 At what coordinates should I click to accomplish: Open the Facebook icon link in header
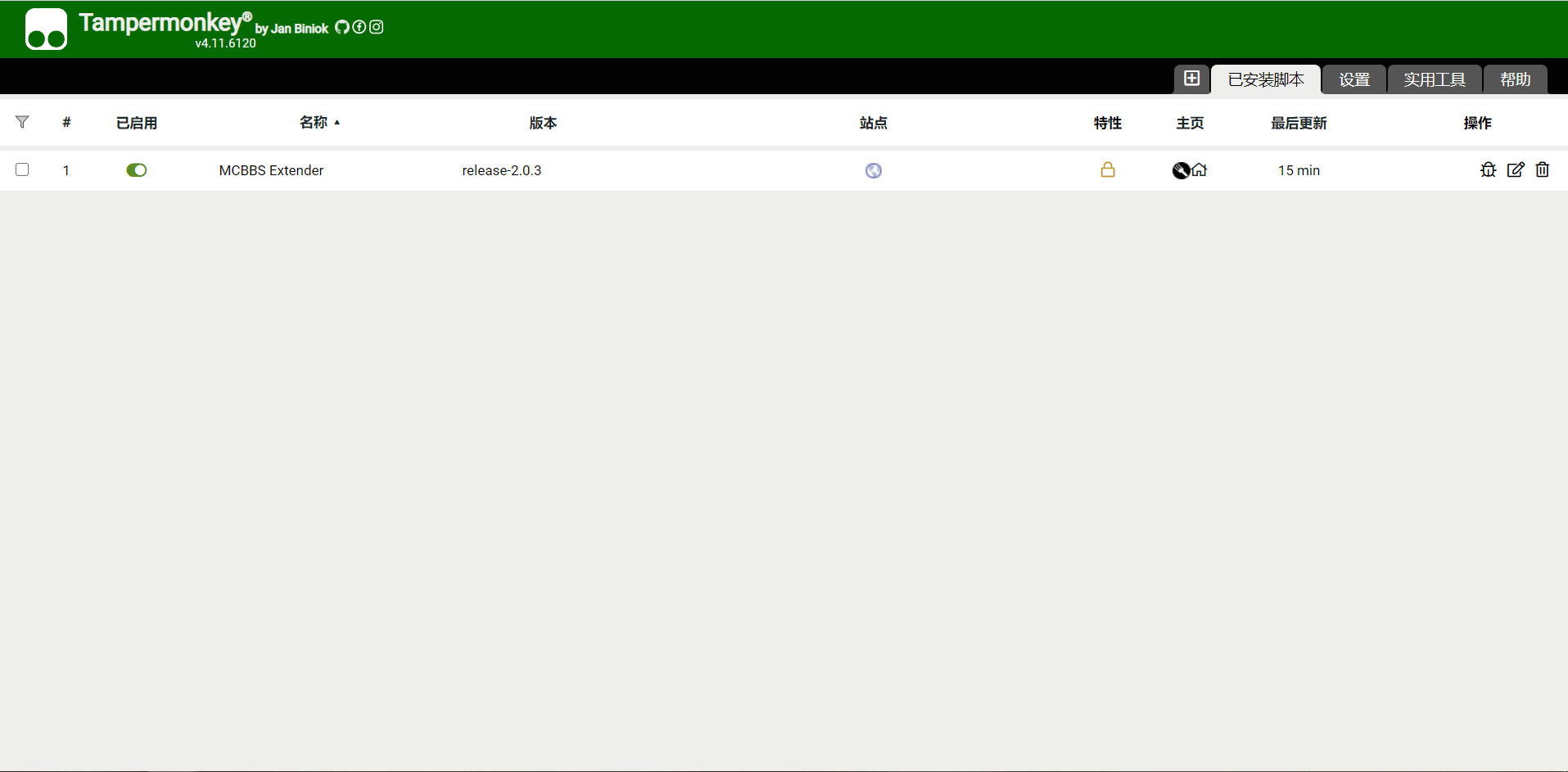click(359, 27)
